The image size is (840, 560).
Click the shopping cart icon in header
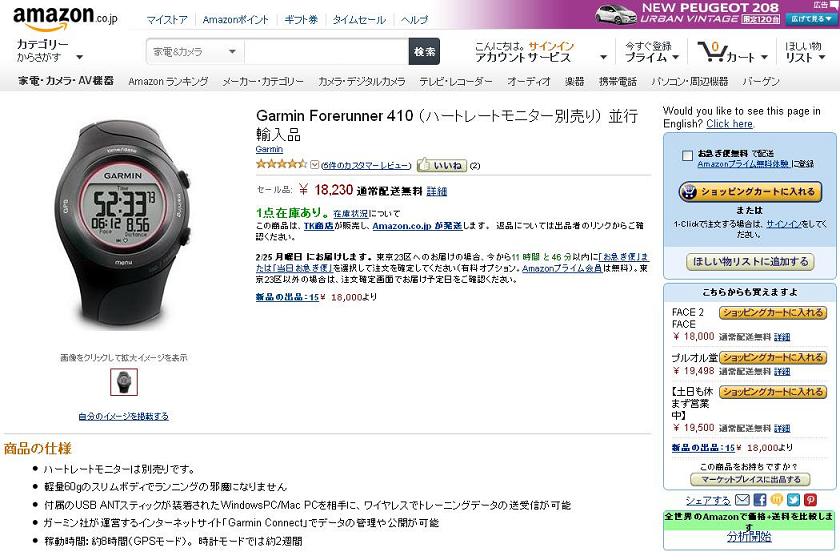point(711,52)
